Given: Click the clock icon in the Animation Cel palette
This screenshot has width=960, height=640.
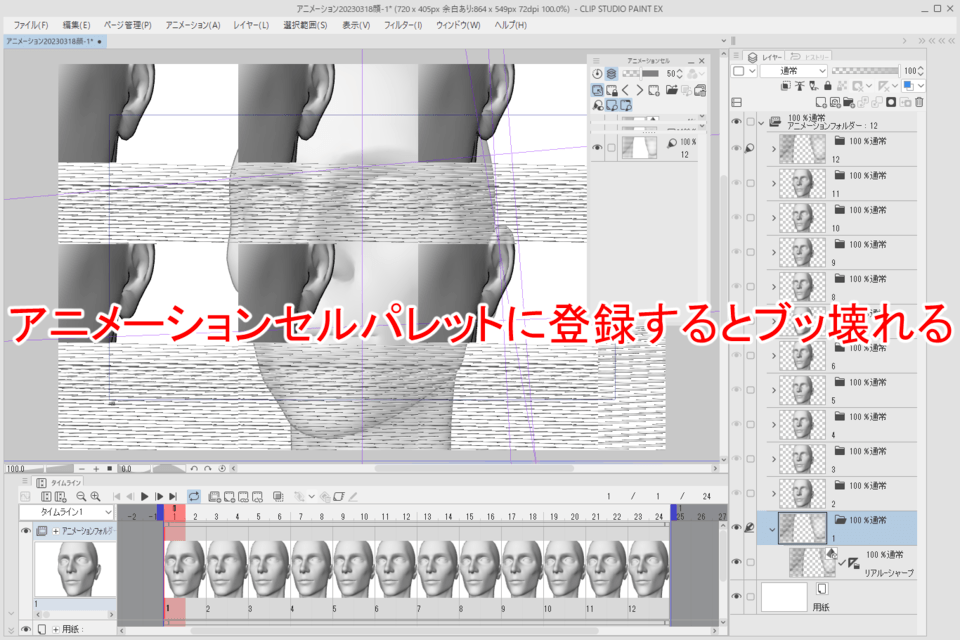Looking at the screenshot, I should [x=597, y=73].
